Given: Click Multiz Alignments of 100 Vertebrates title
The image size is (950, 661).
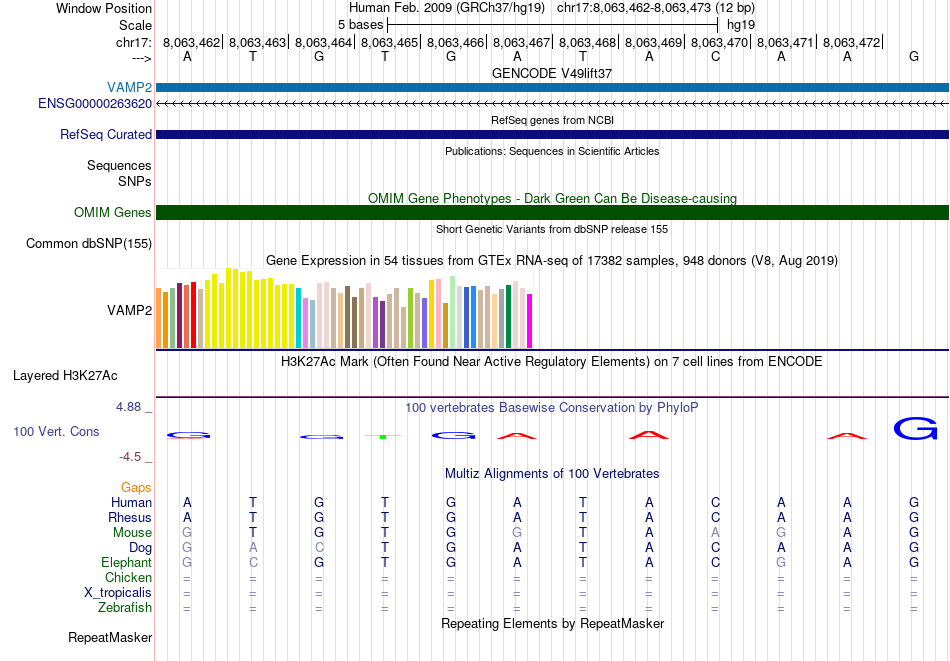Looking at the screenshot, I should [x=552, y=474].
